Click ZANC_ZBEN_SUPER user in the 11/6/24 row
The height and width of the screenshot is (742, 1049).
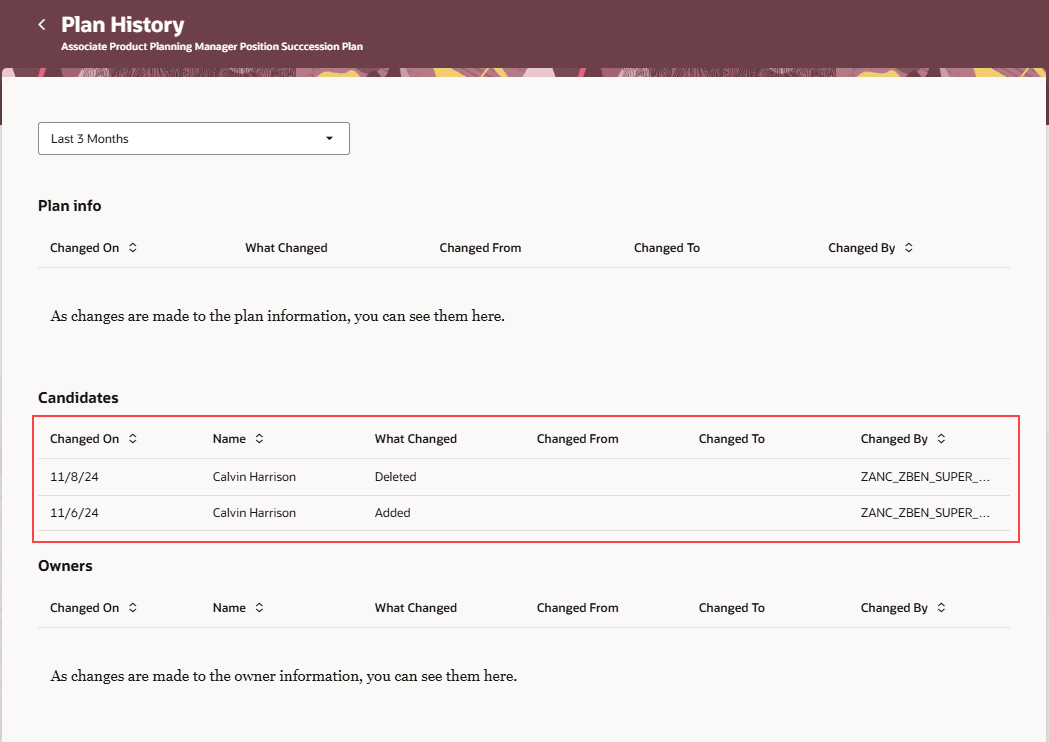[925, 513]
